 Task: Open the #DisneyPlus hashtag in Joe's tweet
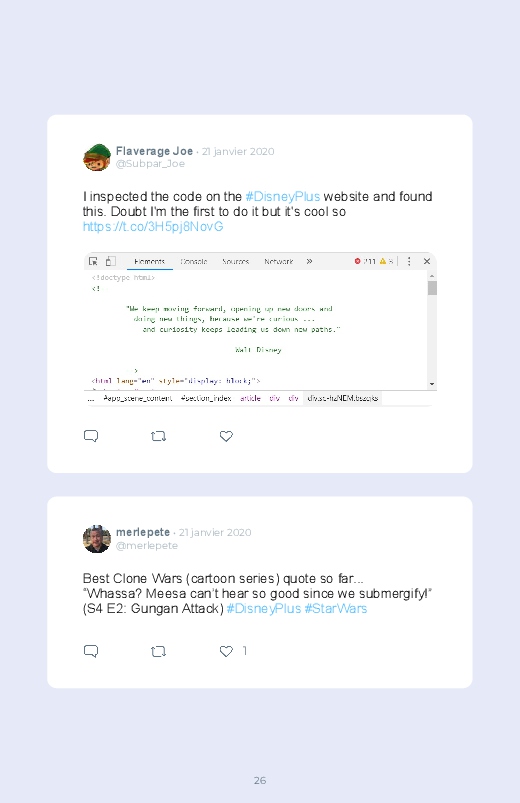283,197
